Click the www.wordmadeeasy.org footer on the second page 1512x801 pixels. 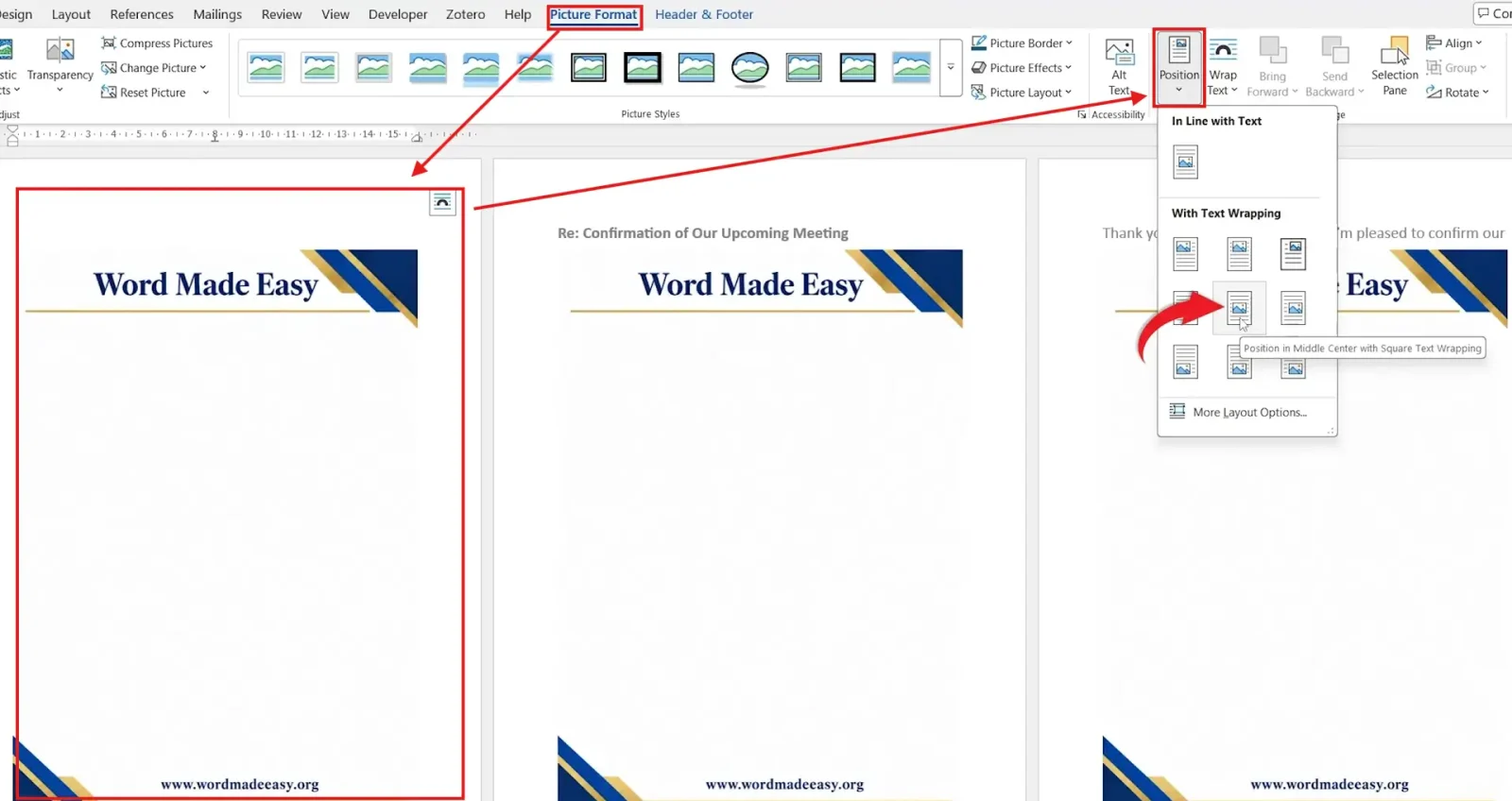(x=784, y=784)
